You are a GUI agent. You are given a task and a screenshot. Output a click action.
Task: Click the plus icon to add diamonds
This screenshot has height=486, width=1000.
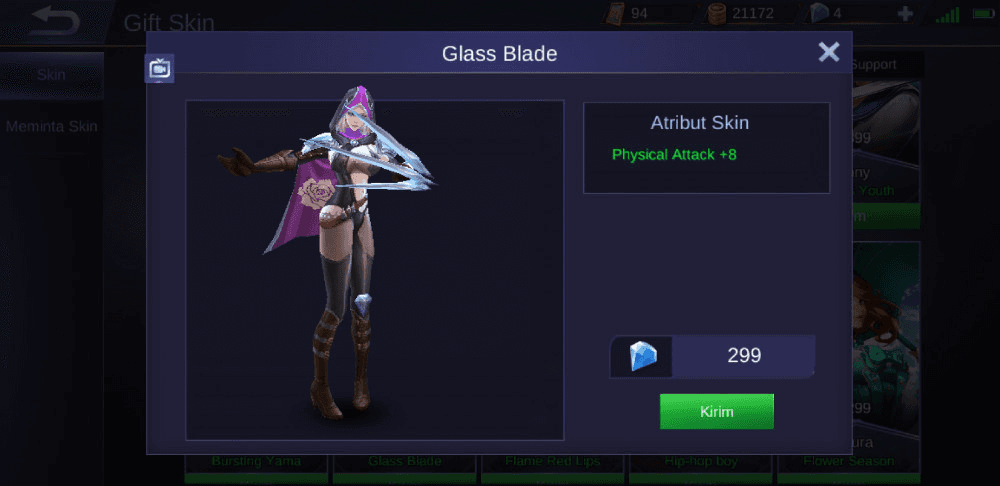(x=904, y=14)
